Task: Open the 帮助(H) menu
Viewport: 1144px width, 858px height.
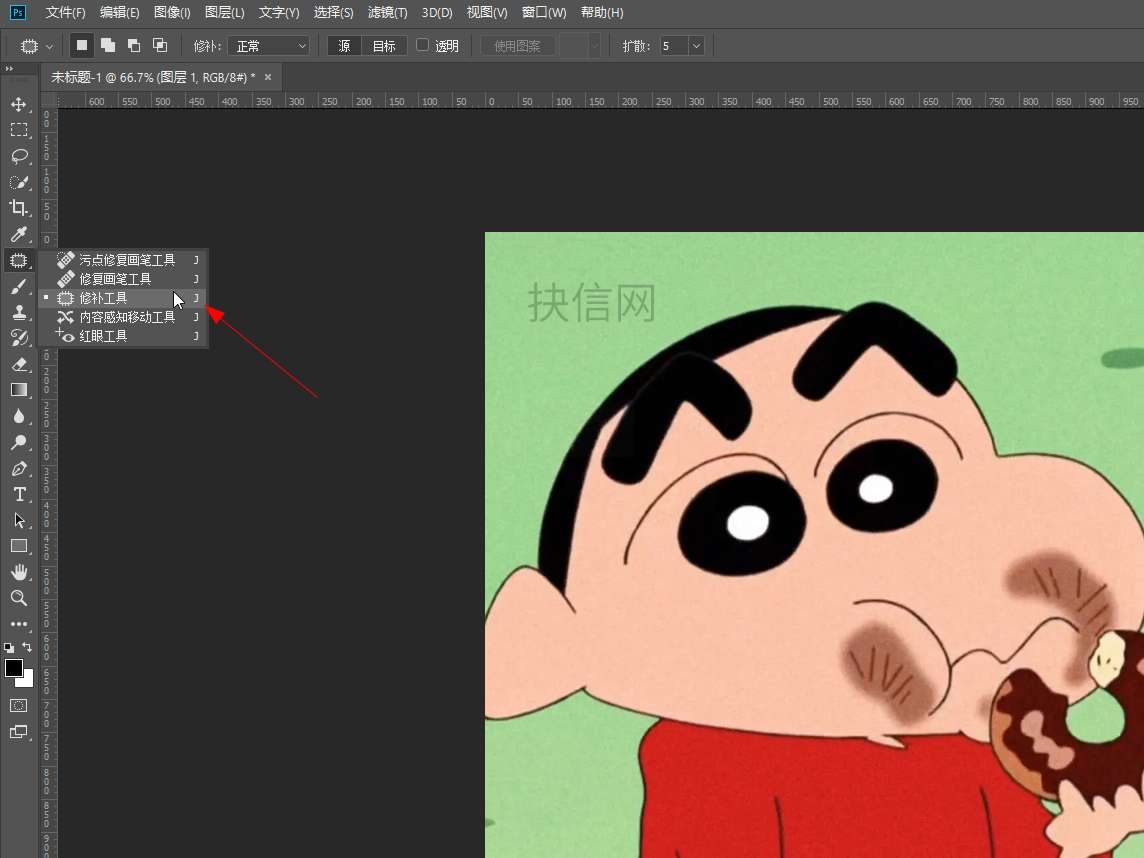Action: click(x=602, y=12)
